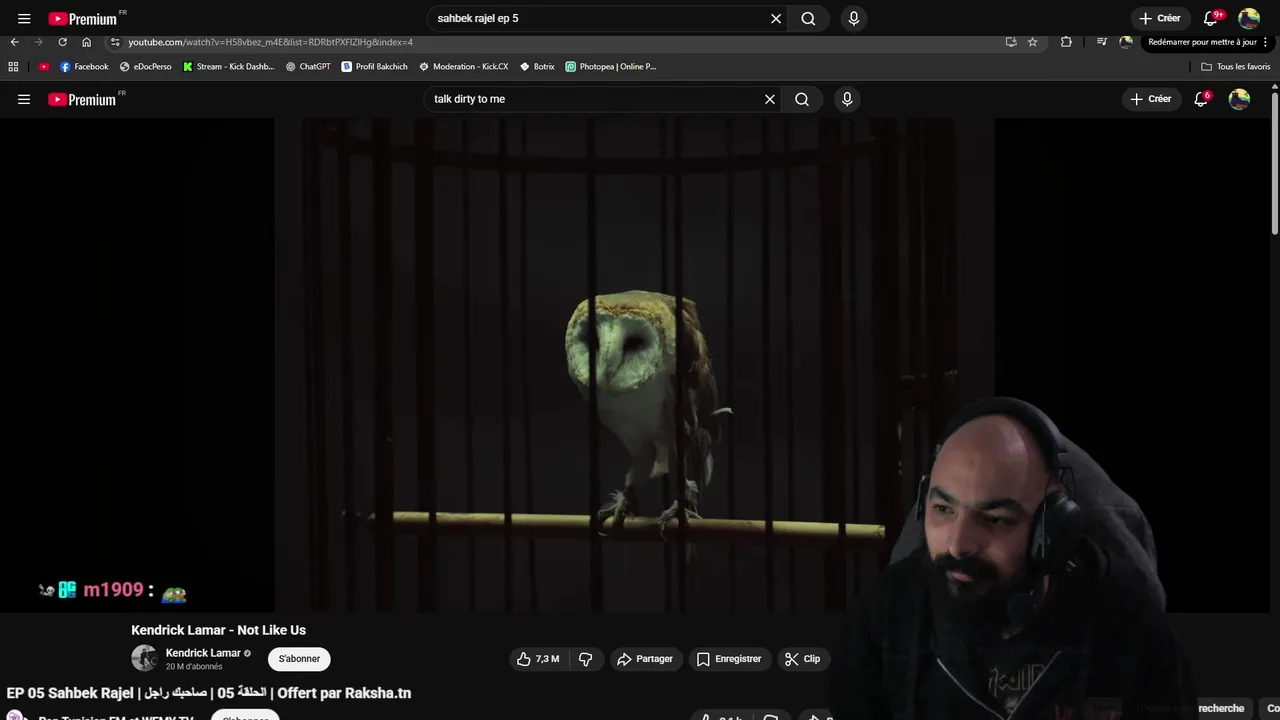This screenshot has height=720, width=1280.
Task: Click the page vertical scrollbar
Action: 1275,165
